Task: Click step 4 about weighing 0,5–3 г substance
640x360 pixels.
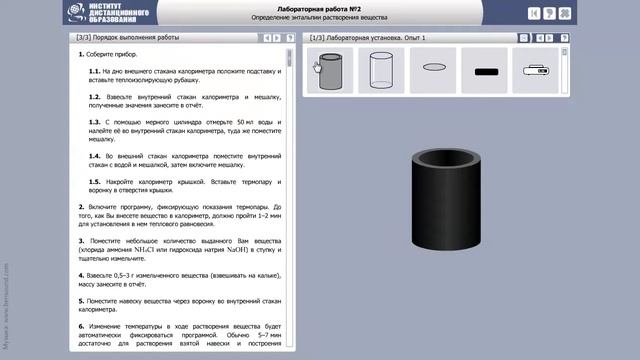Action: pos(180,280)
